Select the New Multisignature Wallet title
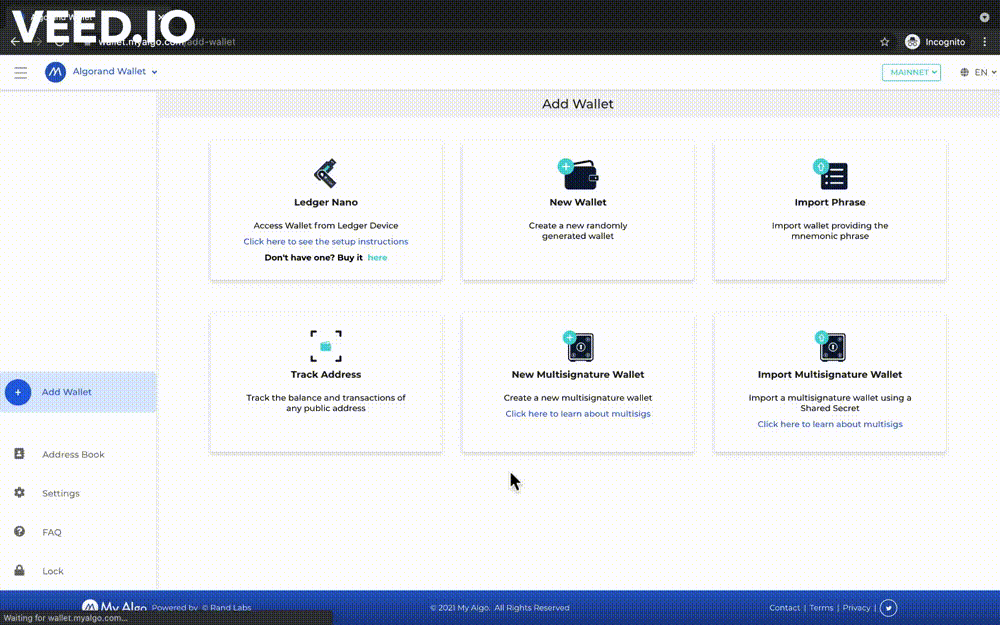 [578, 374]
